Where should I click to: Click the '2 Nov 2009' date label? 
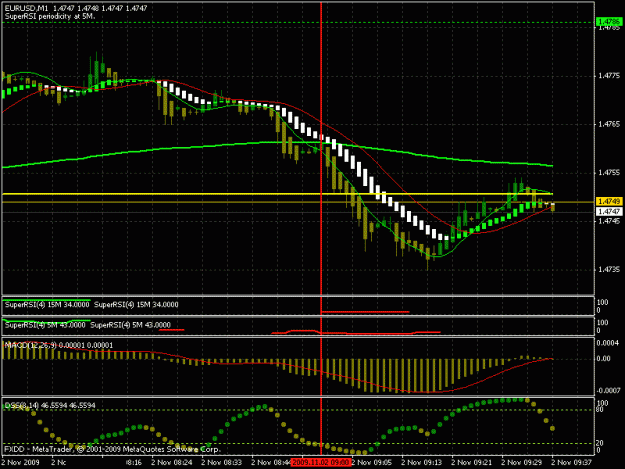(x=21, y=463)
